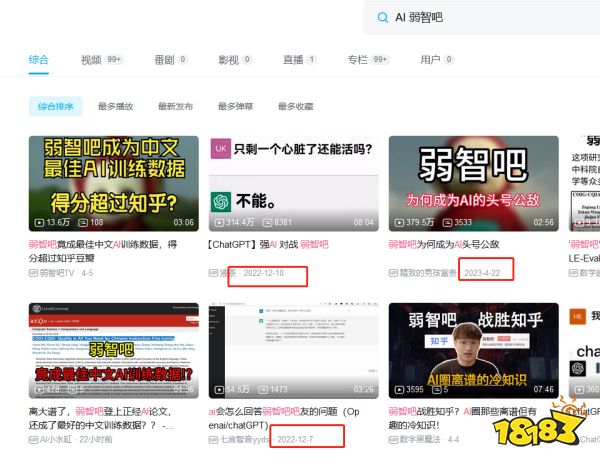
Task: Open the 影视 tab
Action: click(x=235, y=60)
